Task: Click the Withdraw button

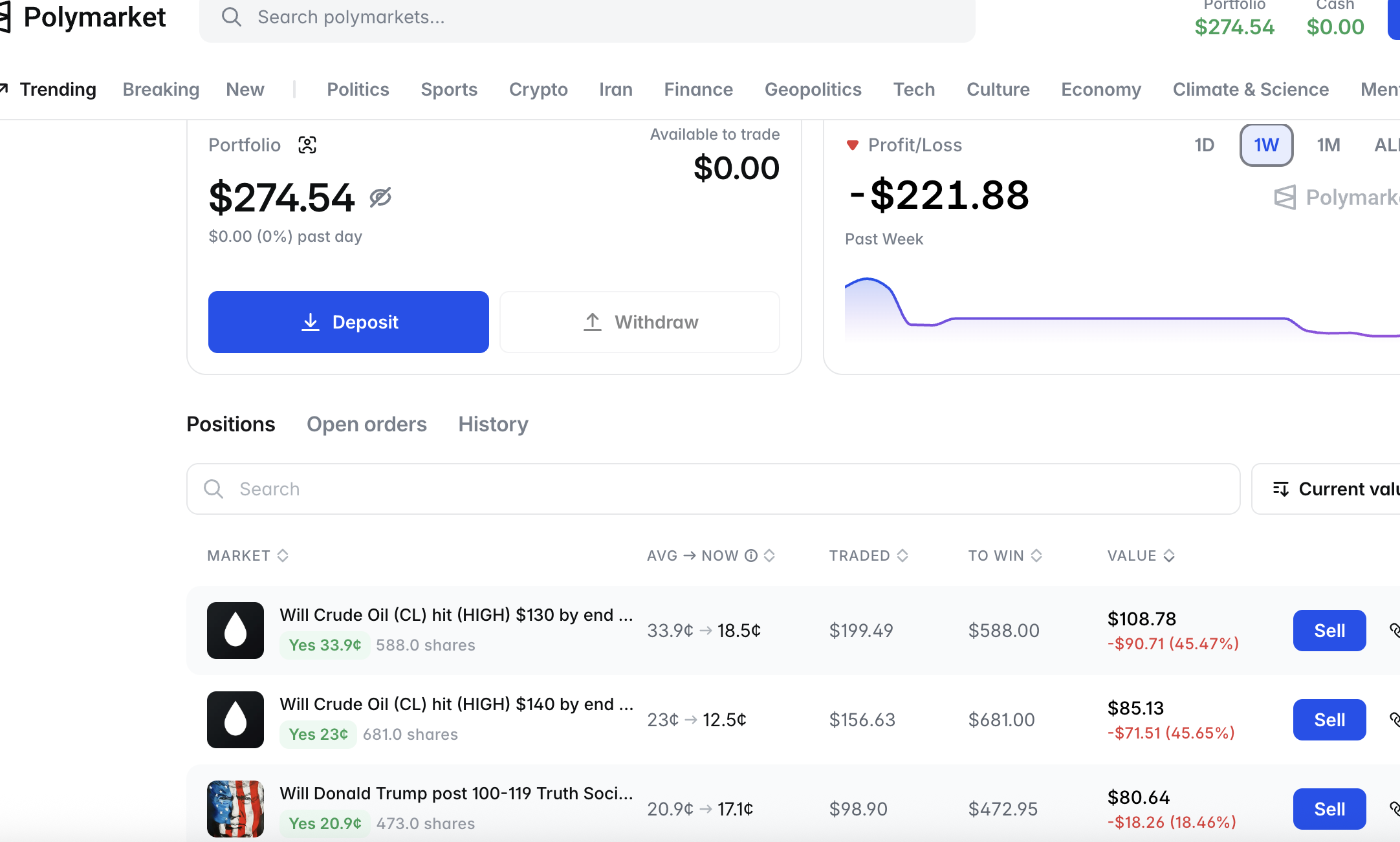Action: [x=639, y=322]
